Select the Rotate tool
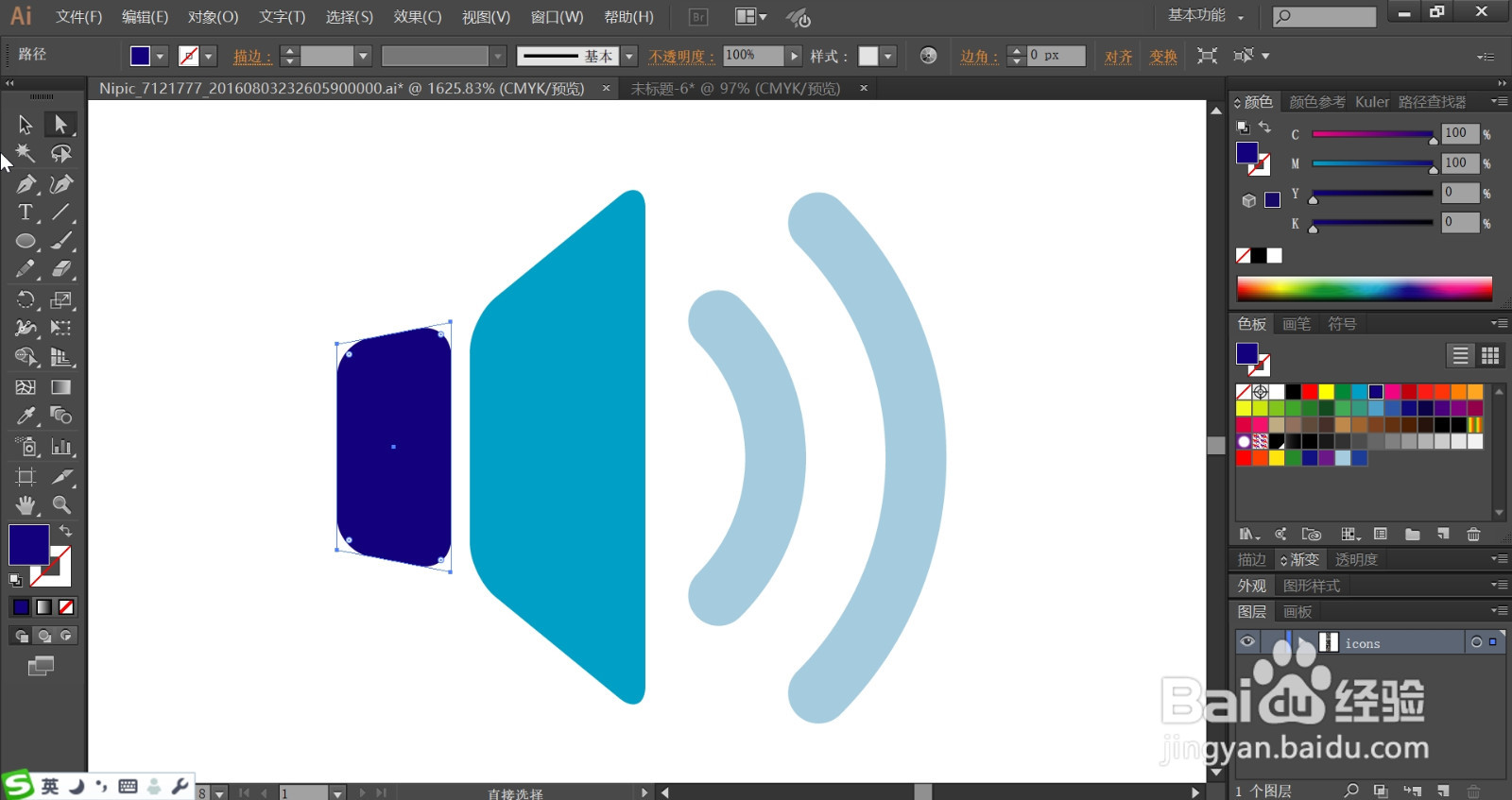The width and height of the screenshot is (1512, 800). pyautogui.click(x=26, y=299)
